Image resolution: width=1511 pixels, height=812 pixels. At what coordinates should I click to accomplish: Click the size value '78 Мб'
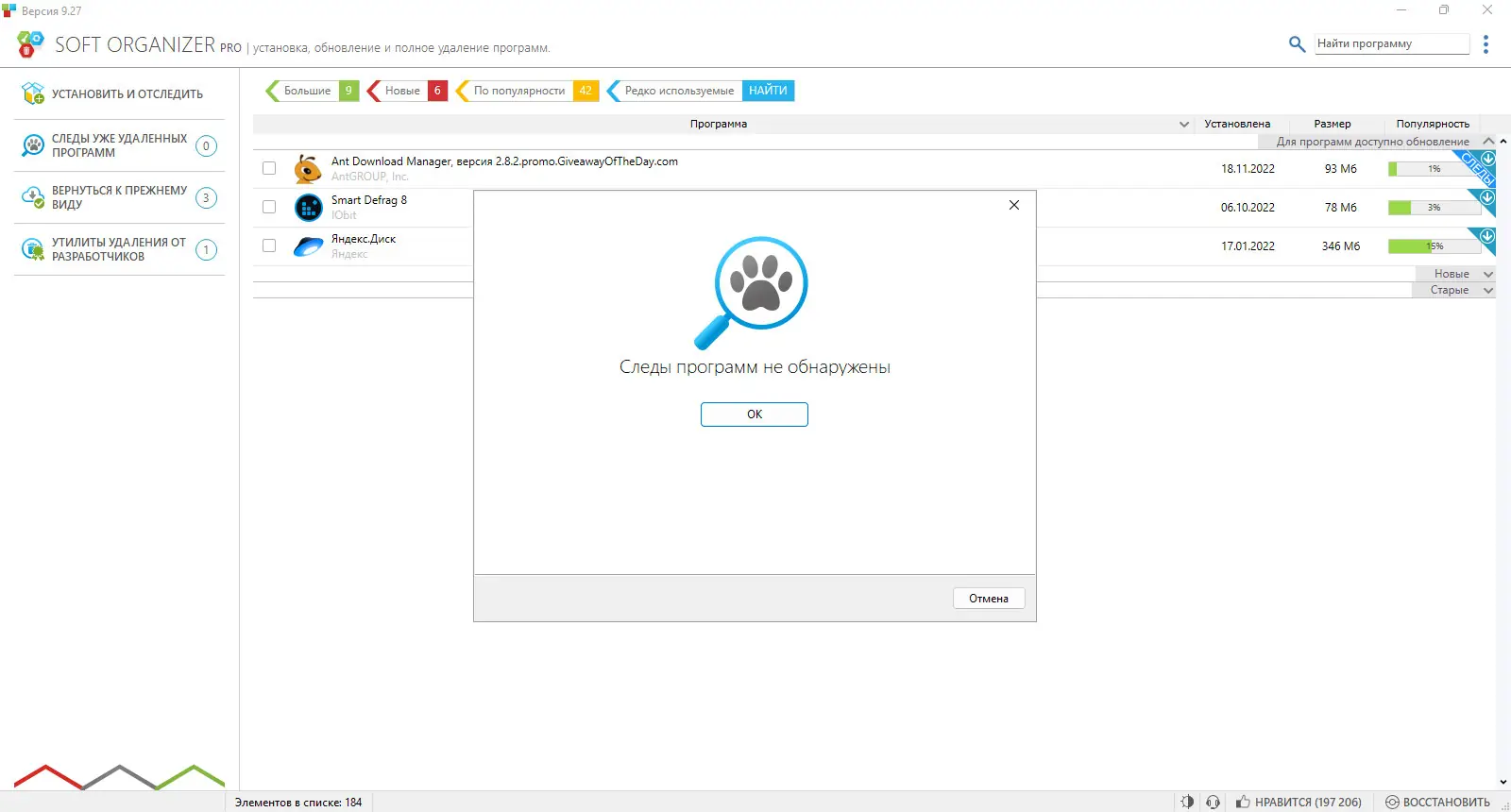coord(1341,208)
